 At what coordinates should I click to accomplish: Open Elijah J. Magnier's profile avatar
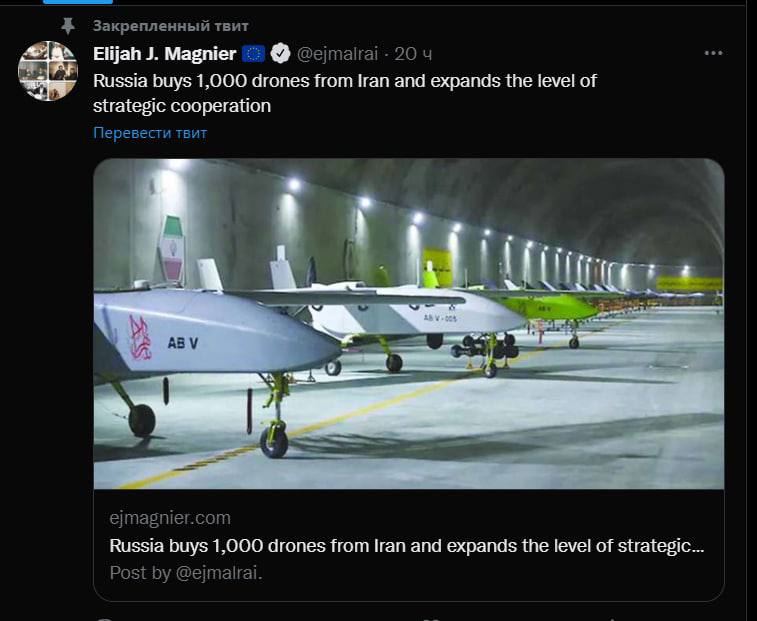[48, 70]
